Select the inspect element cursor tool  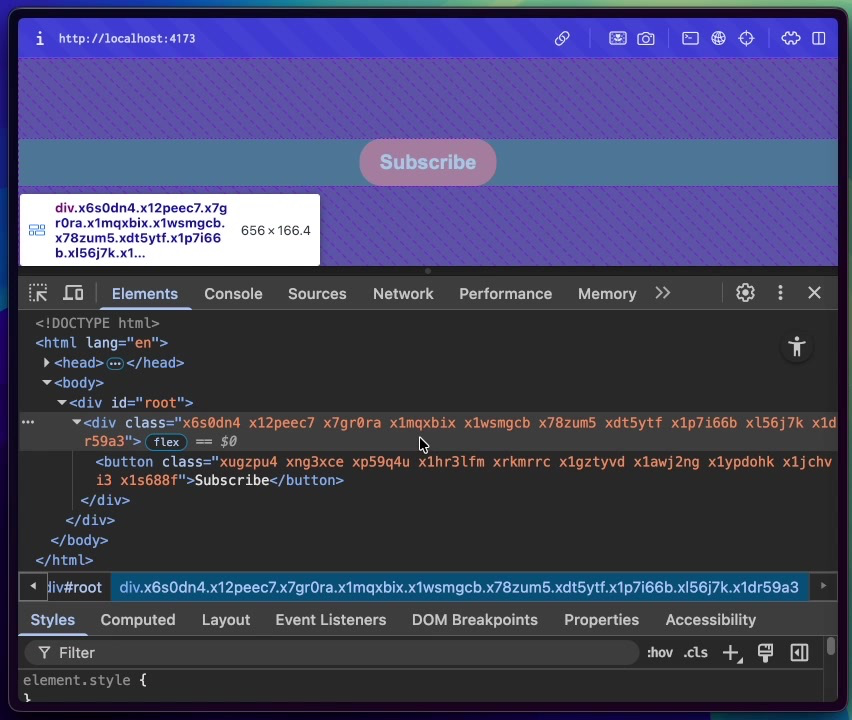pos(37,293)
